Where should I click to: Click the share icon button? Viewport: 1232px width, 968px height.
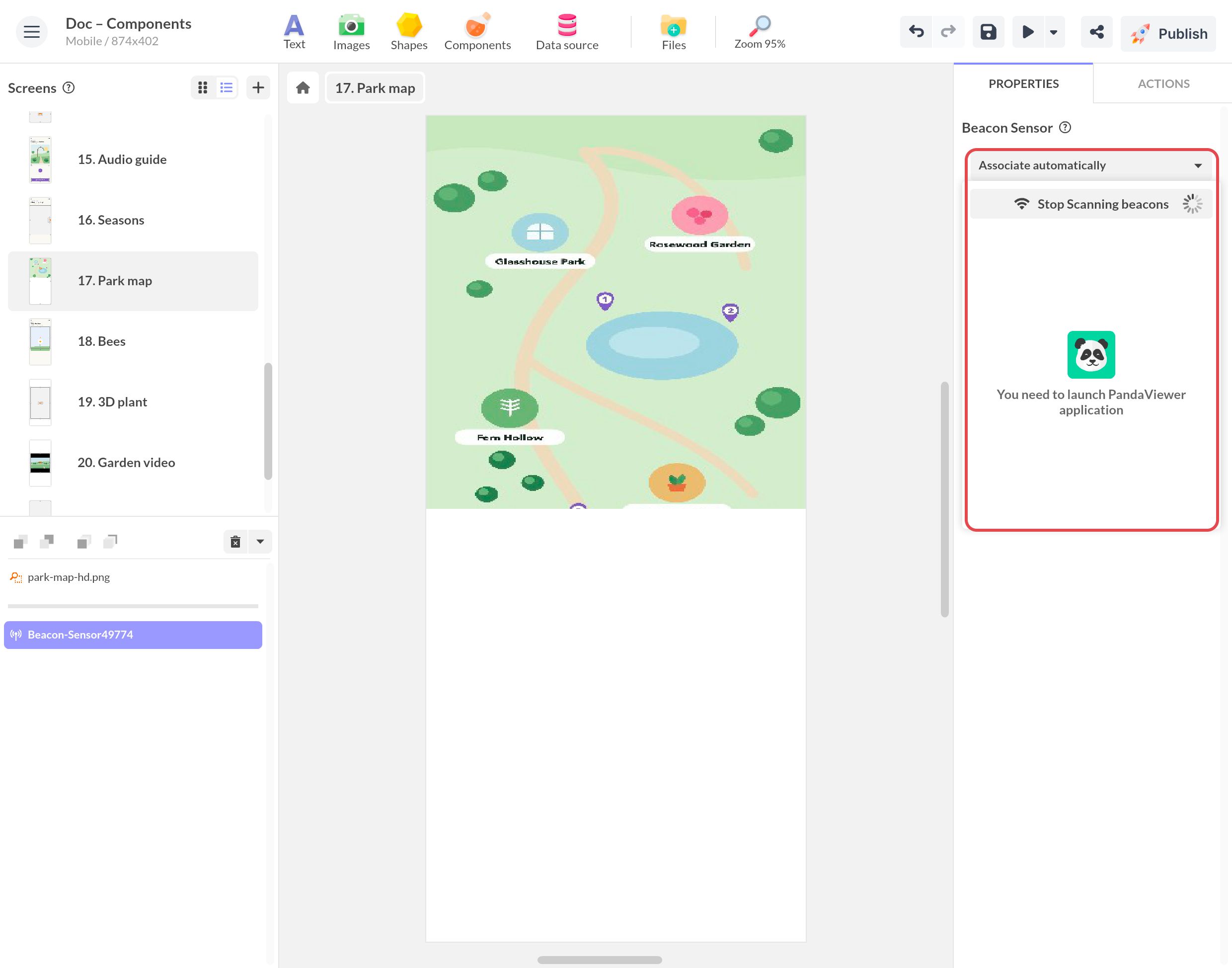(1096, 32)
